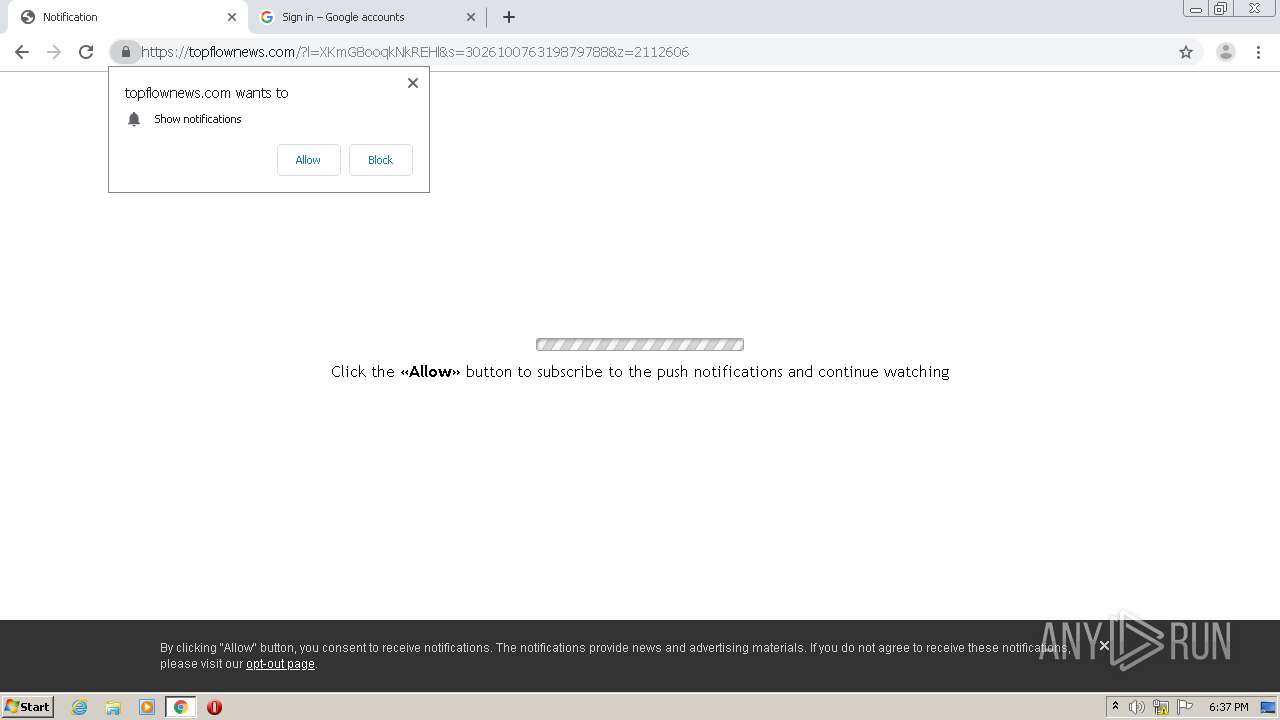
Task: Open the Windows Start menu
Action: [28, 707]
